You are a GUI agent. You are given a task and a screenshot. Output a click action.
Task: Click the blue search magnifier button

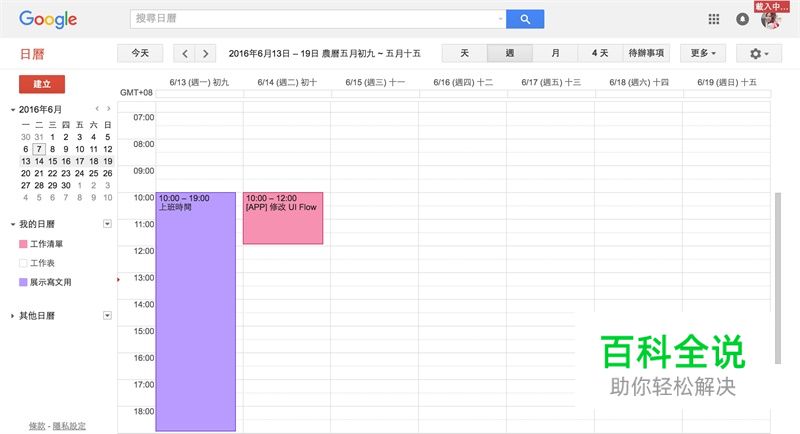(x=525, y=19)
